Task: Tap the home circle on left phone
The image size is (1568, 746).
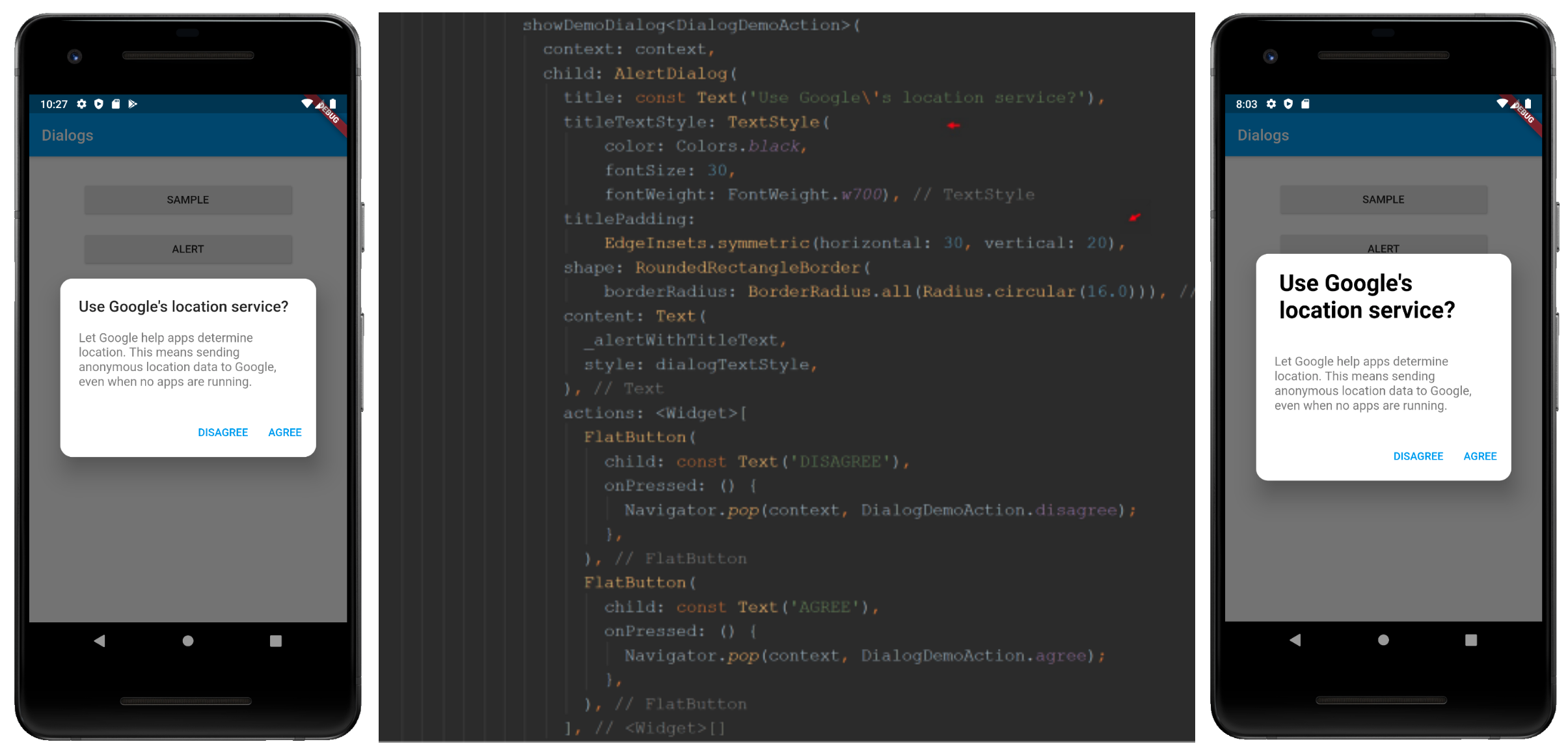Action: [188, 641]
